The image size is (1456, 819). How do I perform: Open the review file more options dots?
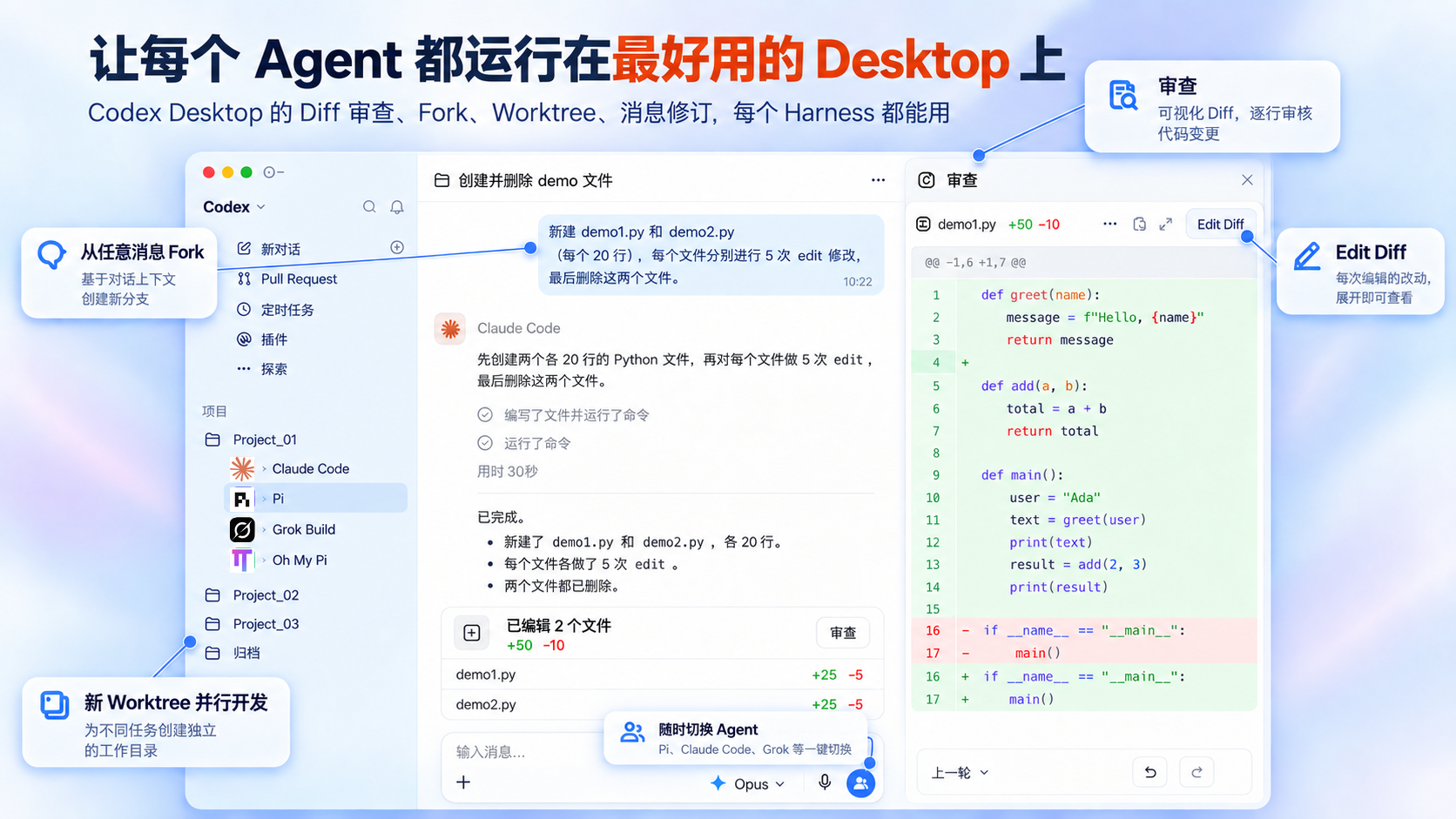(x=1109, y=224)
